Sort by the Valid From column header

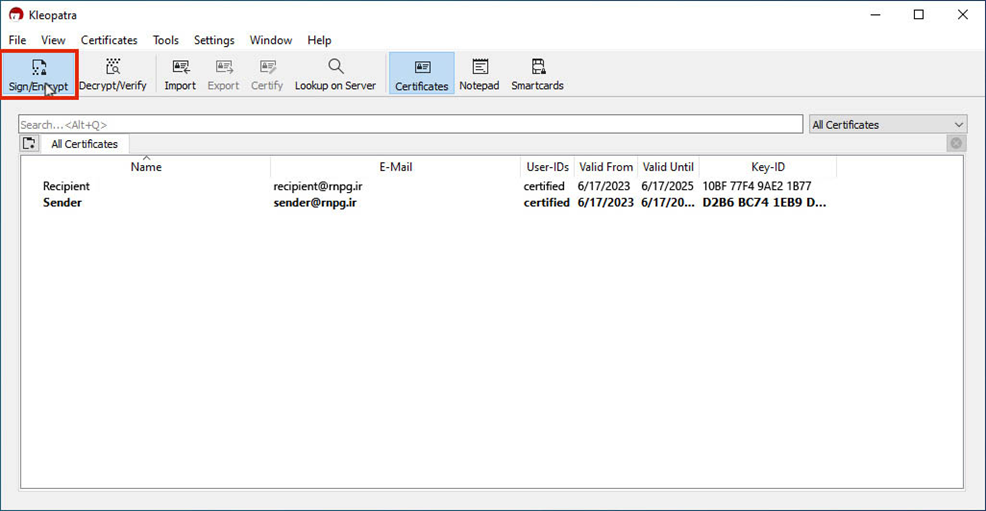click(x=606, y=167)
